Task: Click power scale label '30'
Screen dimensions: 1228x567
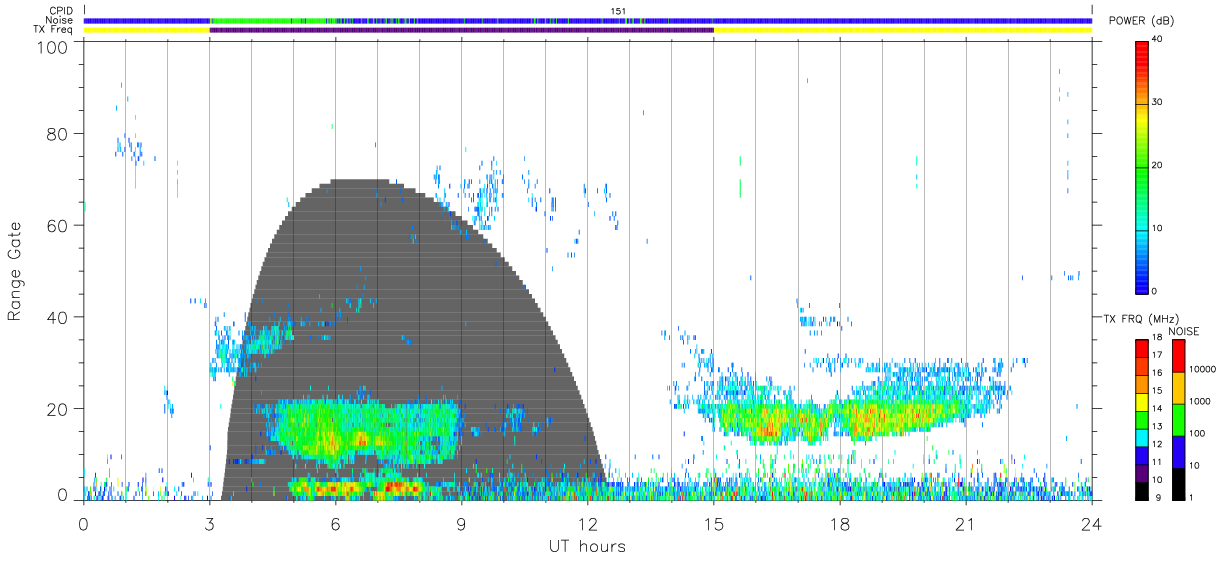Action: (1157, 103)
